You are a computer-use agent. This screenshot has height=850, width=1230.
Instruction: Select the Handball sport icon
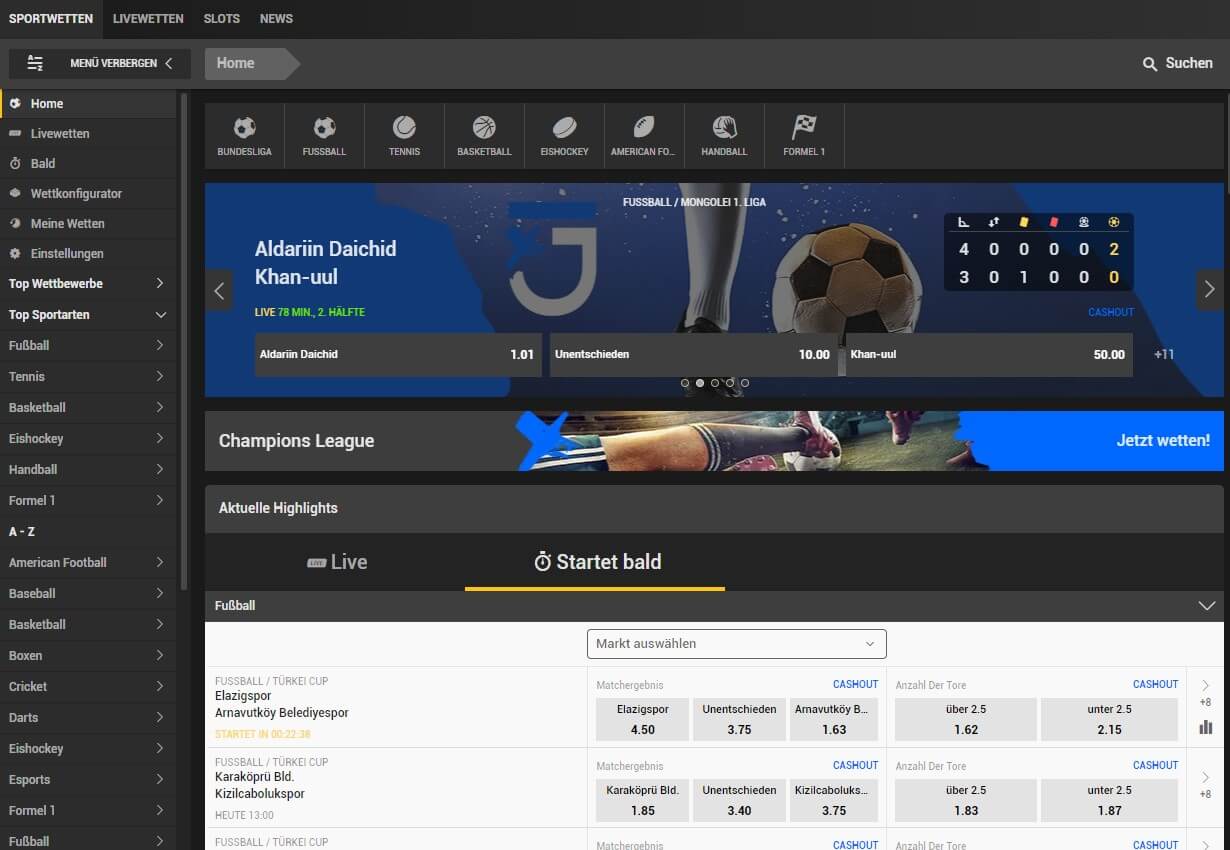point(724,127)
